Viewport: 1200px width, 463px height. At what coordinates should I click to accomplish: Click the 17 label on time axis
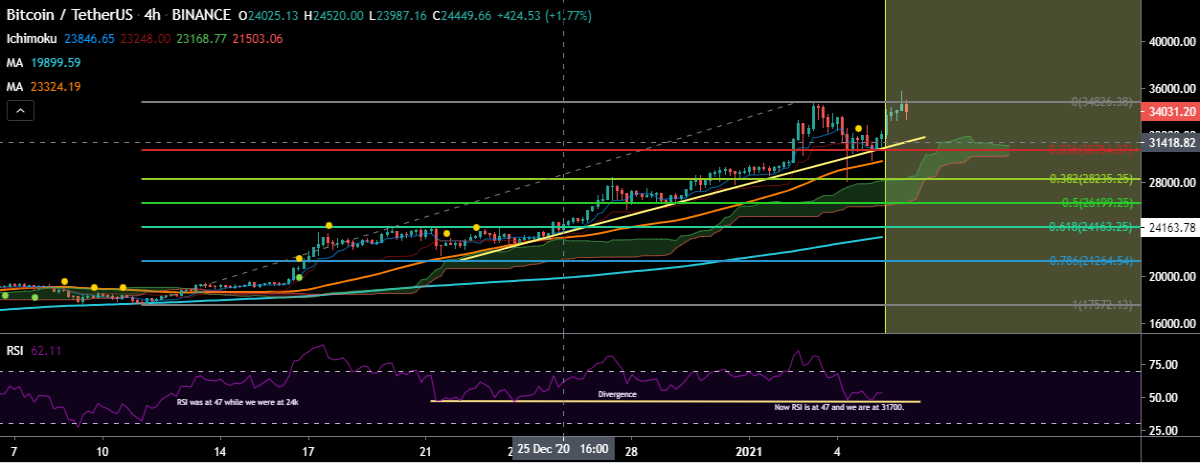click(308, 450)
